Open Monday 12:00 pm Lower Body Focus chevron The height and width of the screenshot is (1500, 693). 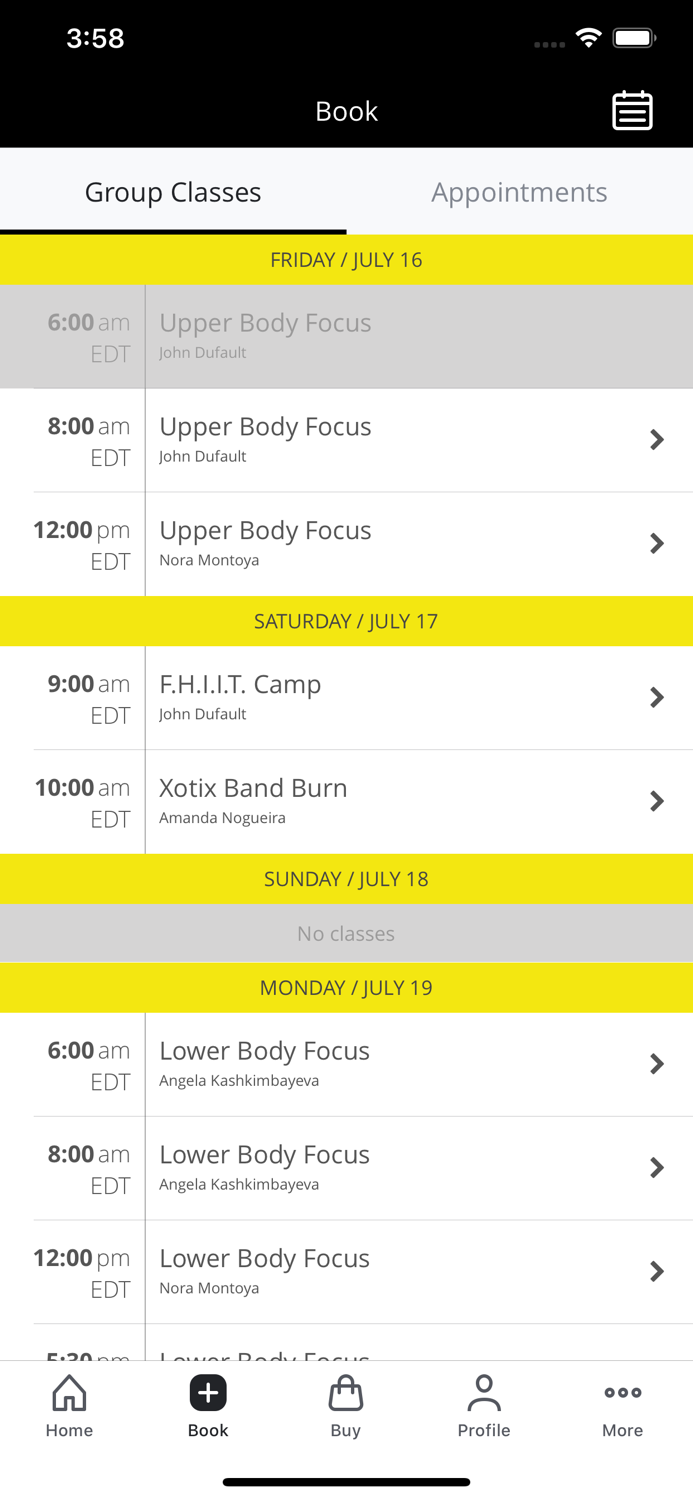657,1272
